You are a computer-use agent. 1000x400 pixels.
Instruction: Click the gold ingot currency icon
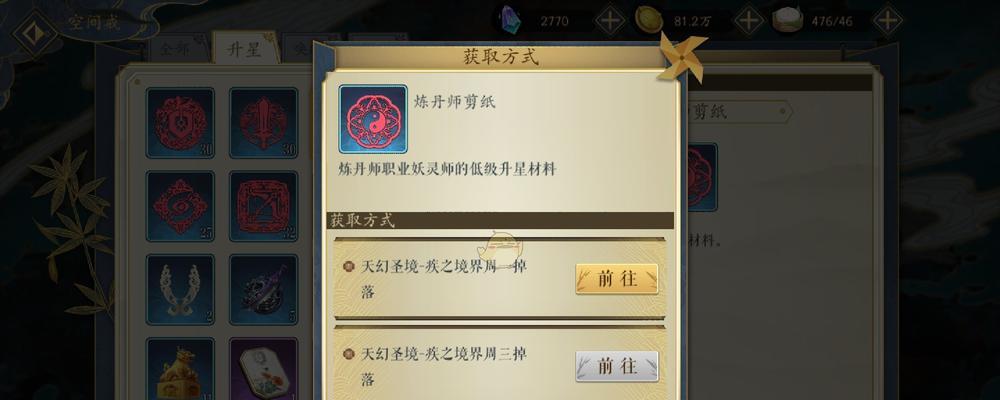[x=649, y=20]
